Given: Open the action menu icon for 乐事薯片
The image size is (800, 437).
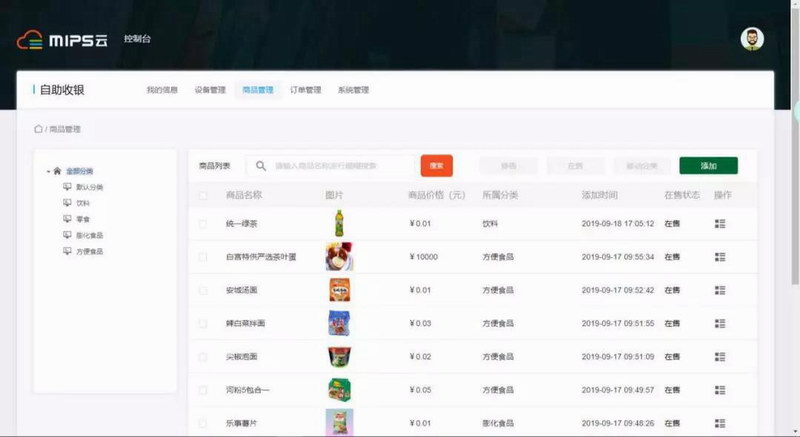Looking at the screenshot, I should (x=720, y=422).
